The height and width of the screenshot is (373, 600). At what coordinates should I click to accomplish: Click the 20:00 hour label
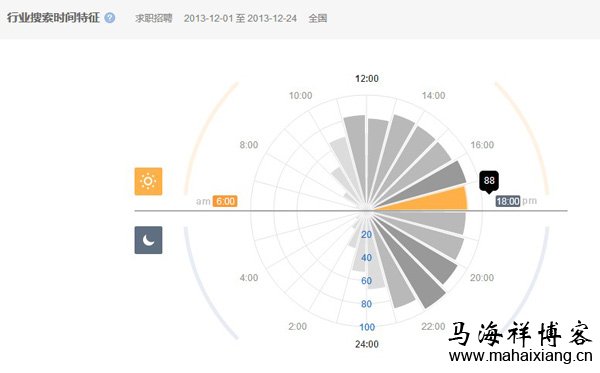482,277
